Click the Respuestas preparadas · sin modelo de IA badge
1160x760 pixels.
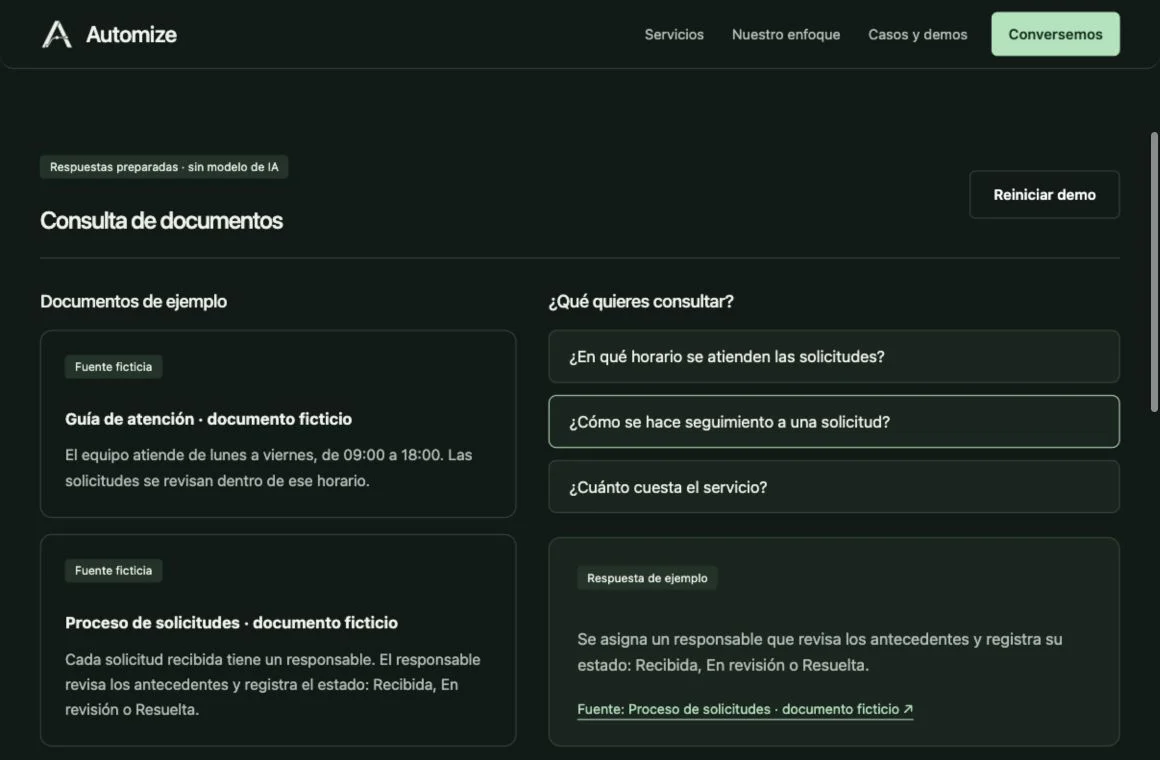pyautogui.click(x=164, y=167)
